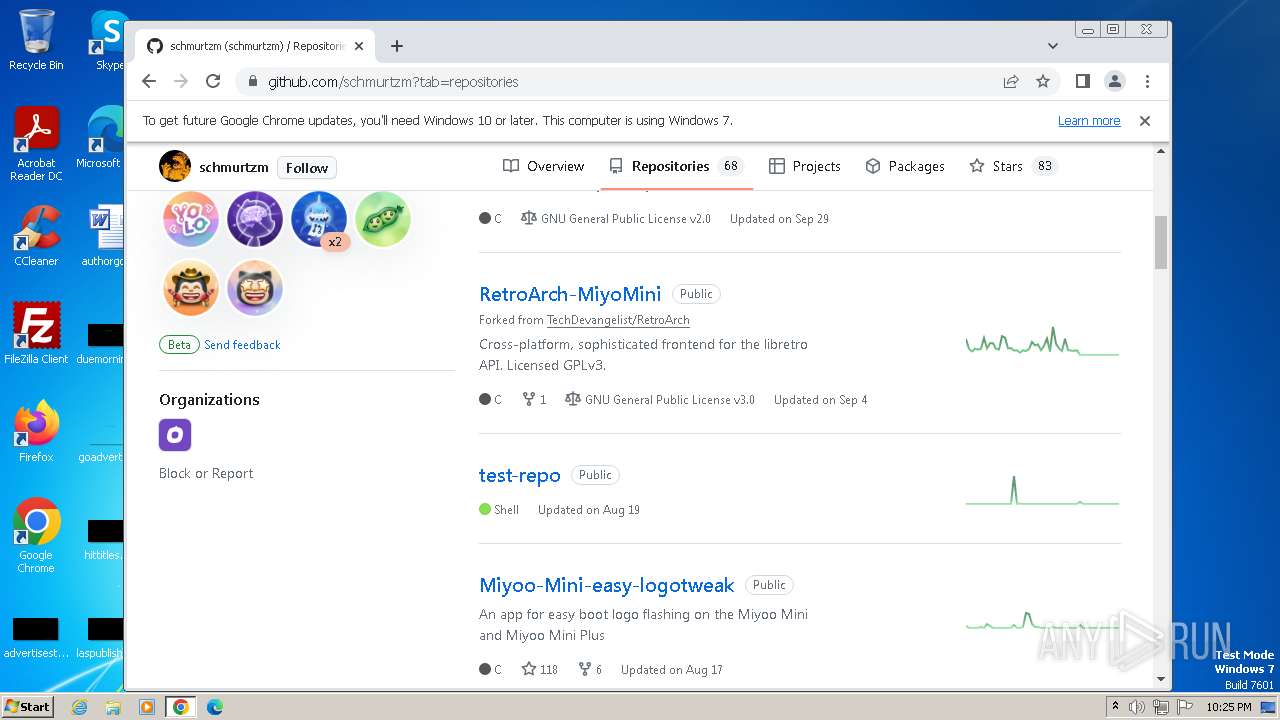Open the File Explorer taskbar icon

click(x=113, y=707)
